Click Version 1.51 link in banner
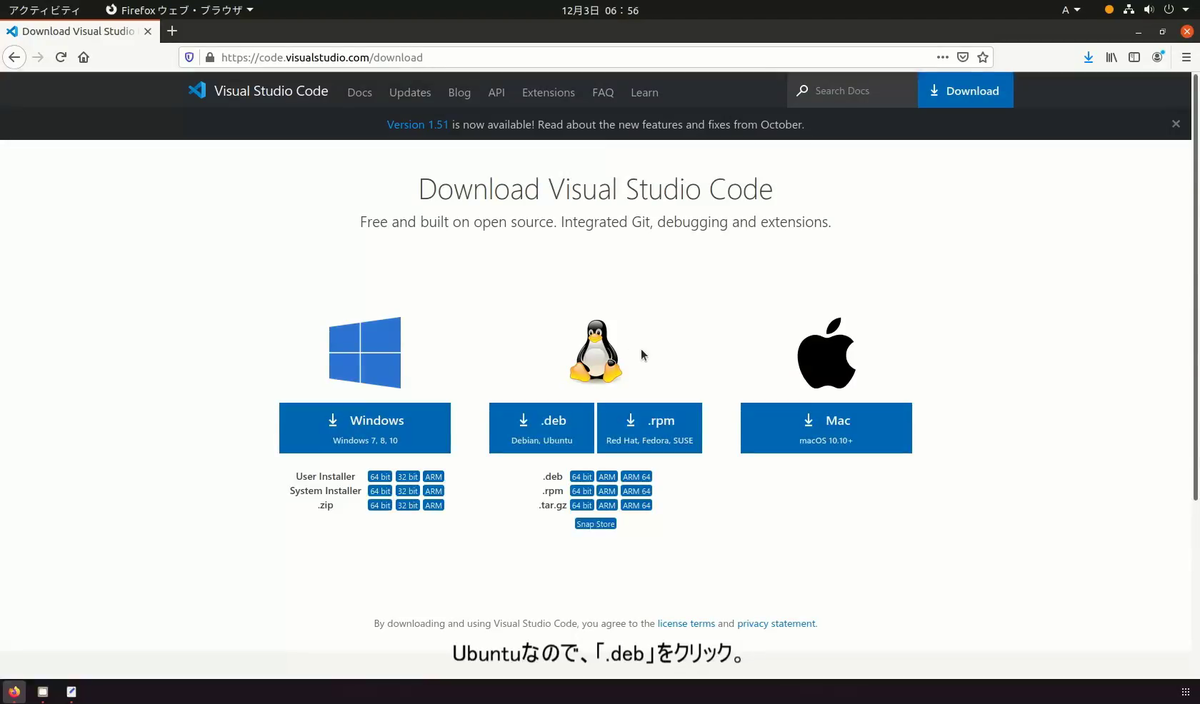Screen dimensions: 1200x704 pos(417,125)
